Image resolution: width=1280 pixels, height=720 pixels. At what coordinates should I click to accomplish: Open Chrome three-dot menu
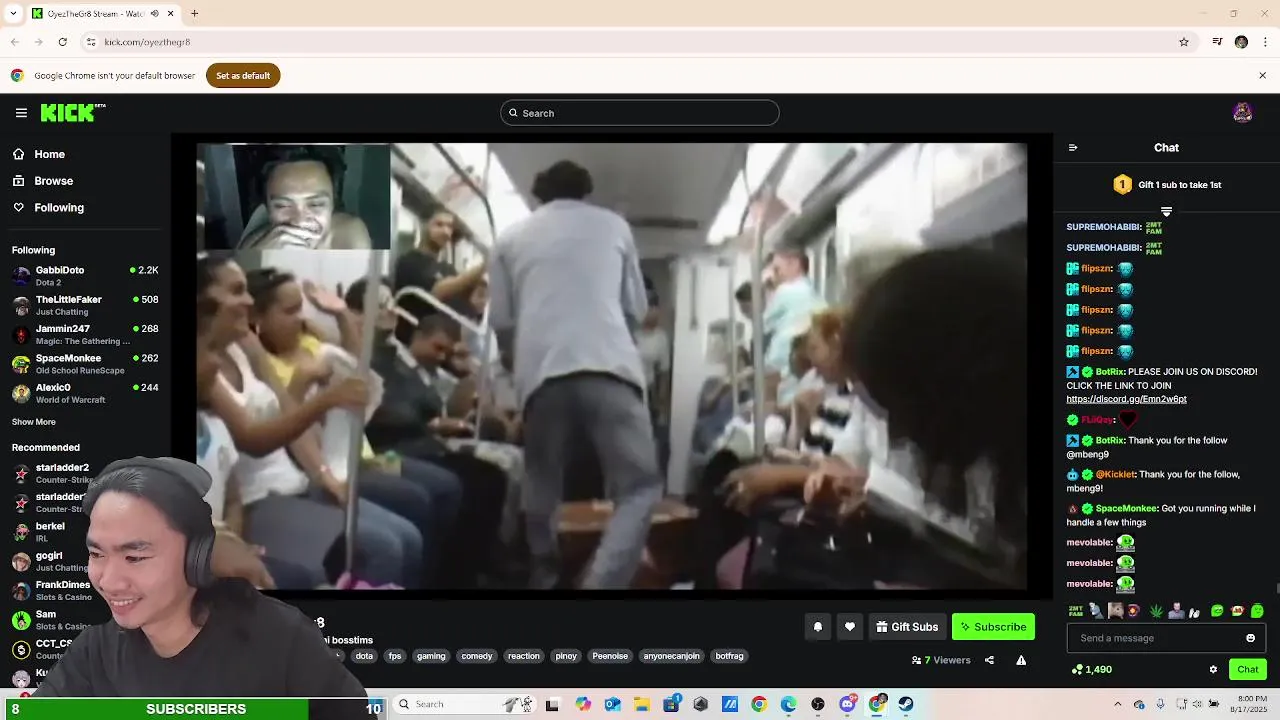pyautogui.click(x=1266, y=42)
